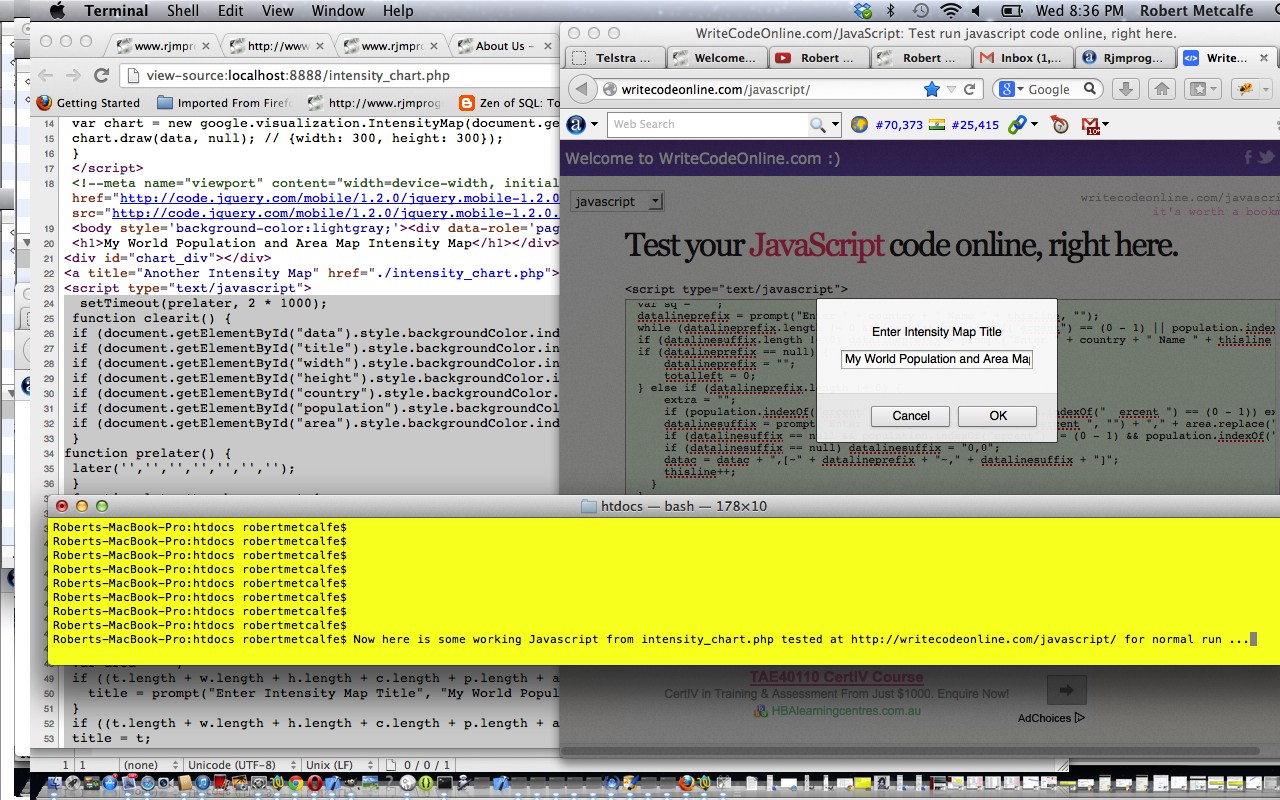Viewport: 1280px width, 800px height.
Task: Click the Wed 8:36 PM clock
Action: tap(1080, 11)
